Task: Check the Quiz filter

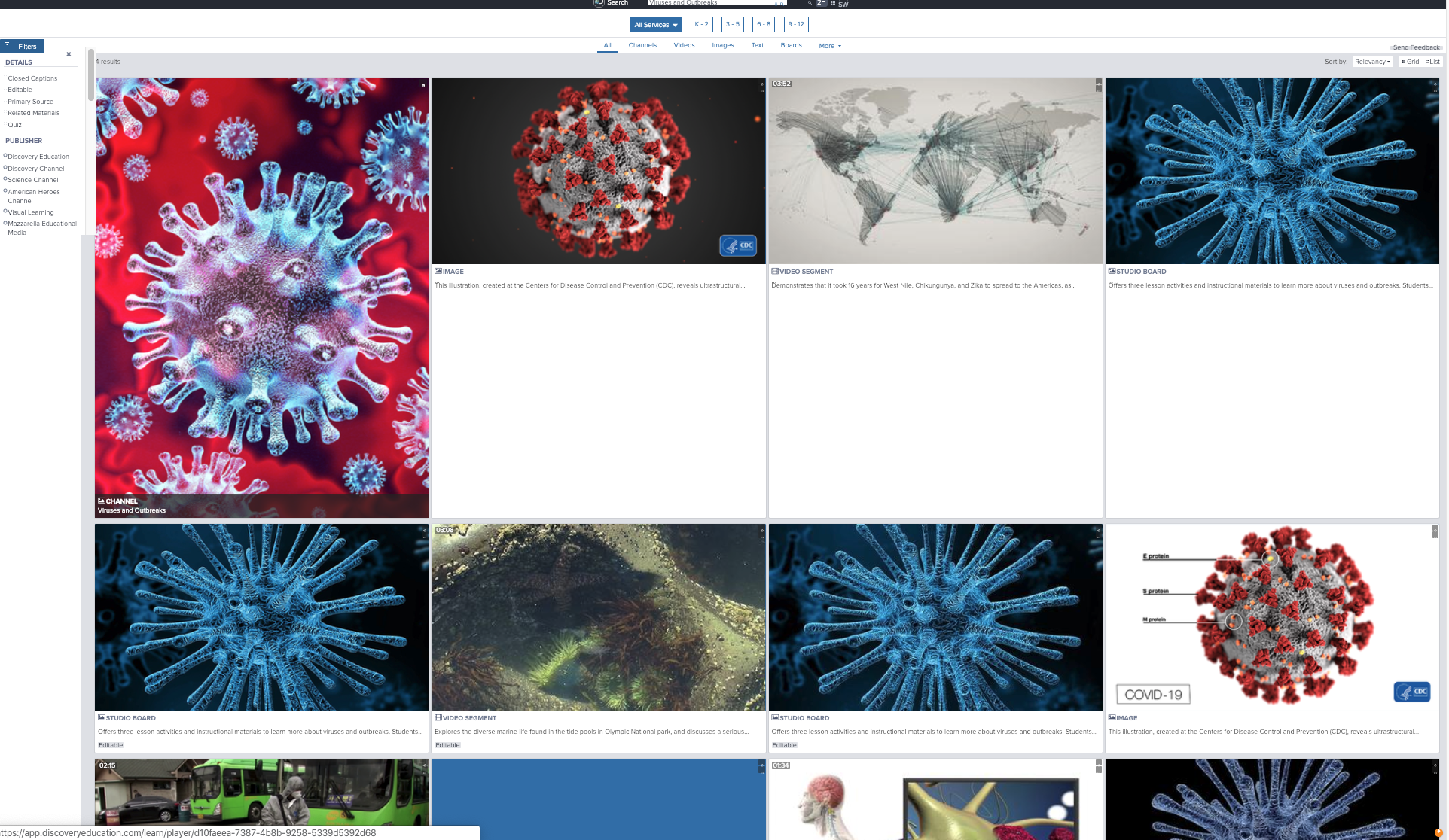Action: point(14,125)
